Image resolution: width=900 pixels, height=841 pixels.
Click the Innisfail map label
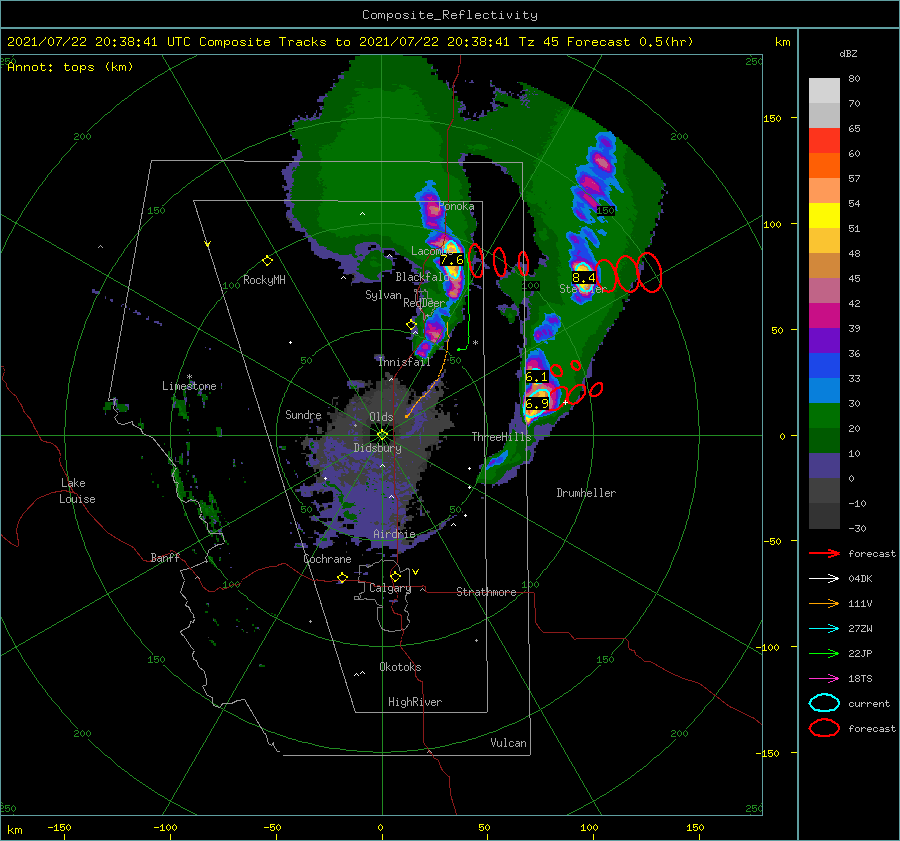pyautogui.click(x=404, y=362)
